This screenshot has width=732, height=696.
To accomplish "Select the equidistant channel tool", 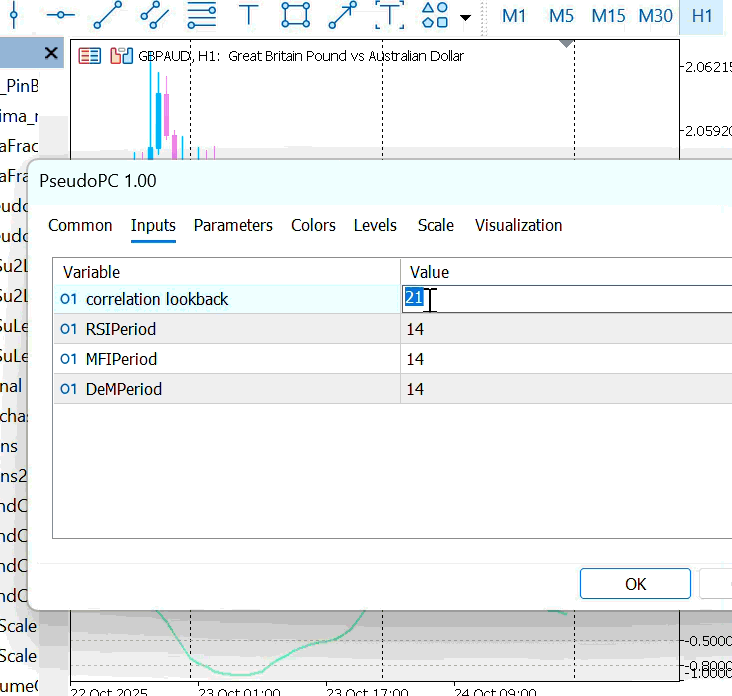I will (154, 15).
